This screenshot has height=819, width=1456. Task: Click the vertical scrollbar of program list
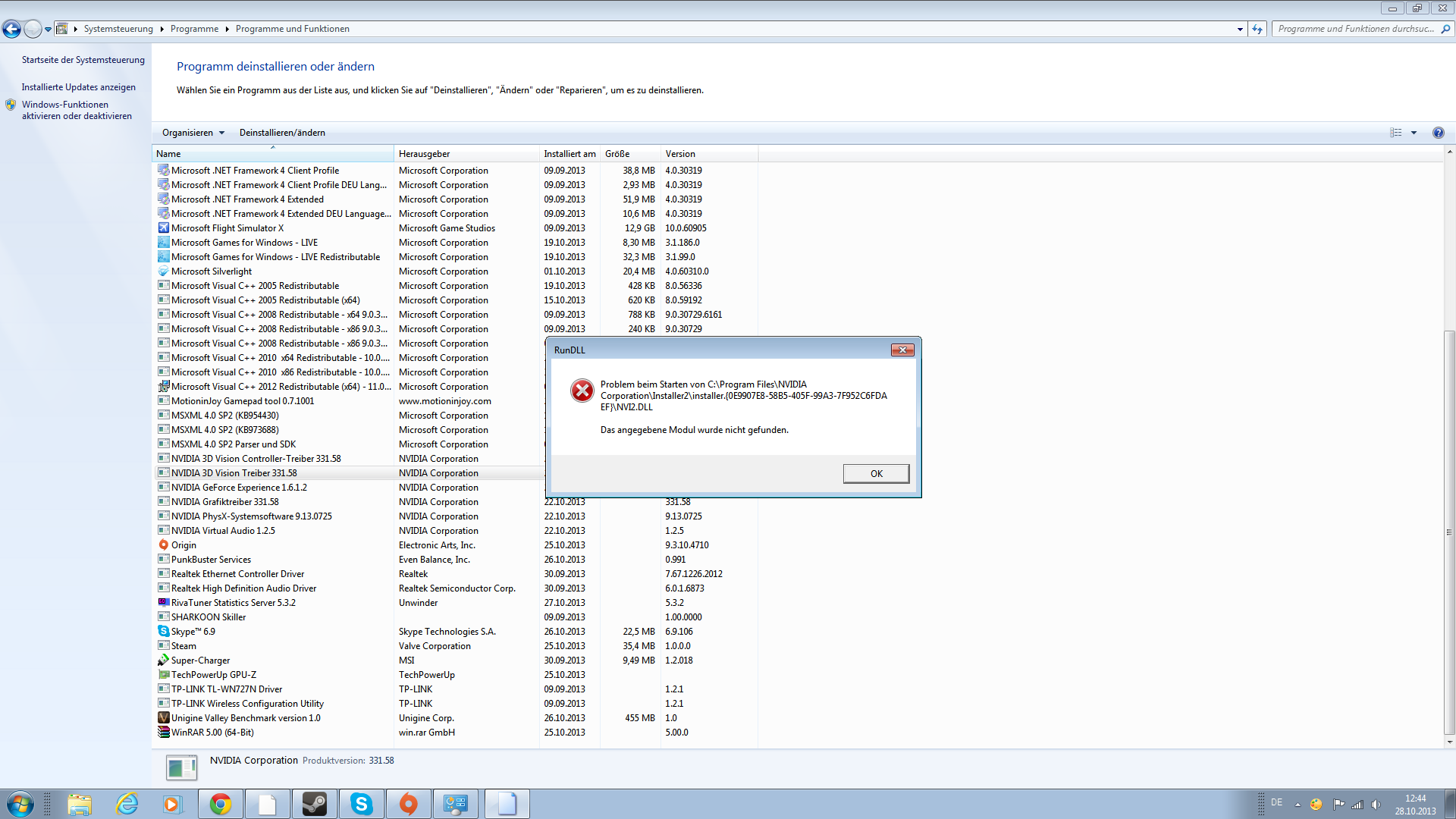[x=1449, y=531]
